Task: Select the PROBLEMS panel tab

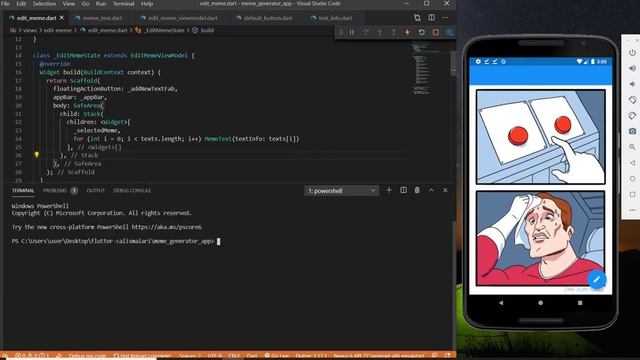Action: point(55,191)
